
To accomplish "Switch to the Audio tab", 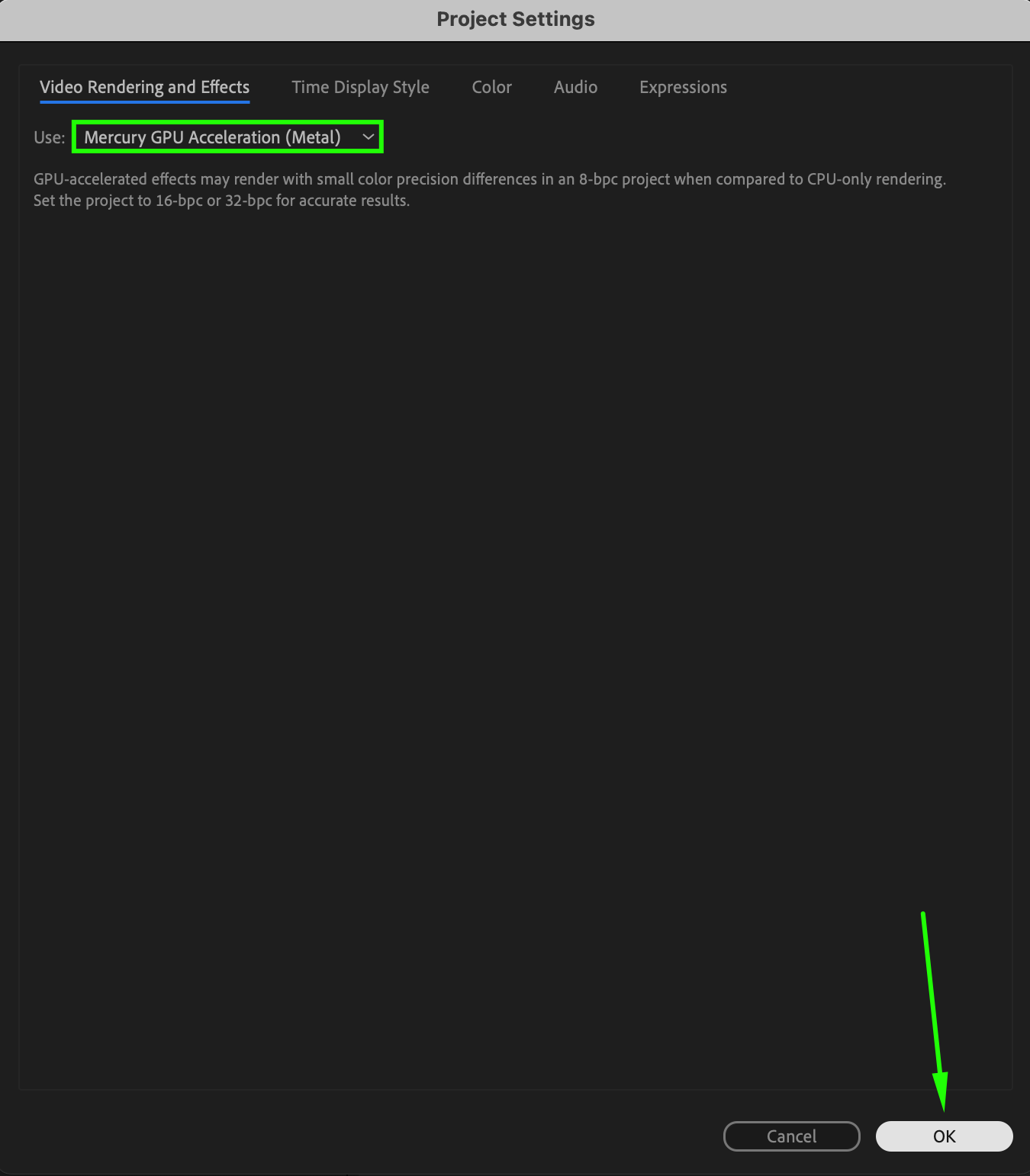I will click(575, 87).
